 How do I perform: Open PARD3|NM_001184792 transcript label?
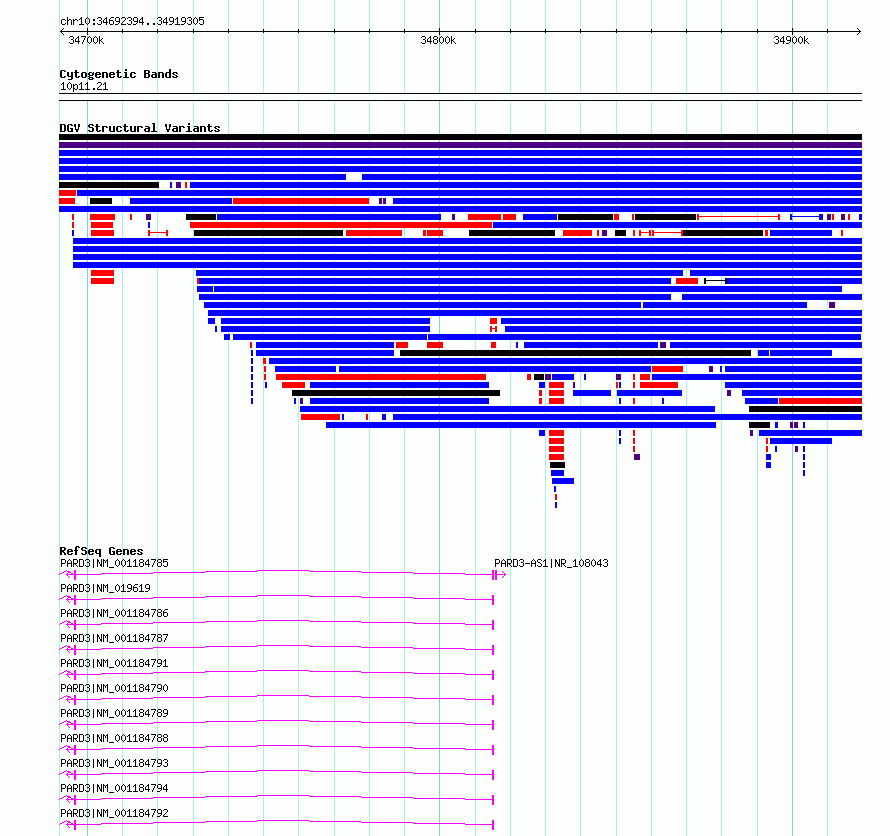coord(114,813)
